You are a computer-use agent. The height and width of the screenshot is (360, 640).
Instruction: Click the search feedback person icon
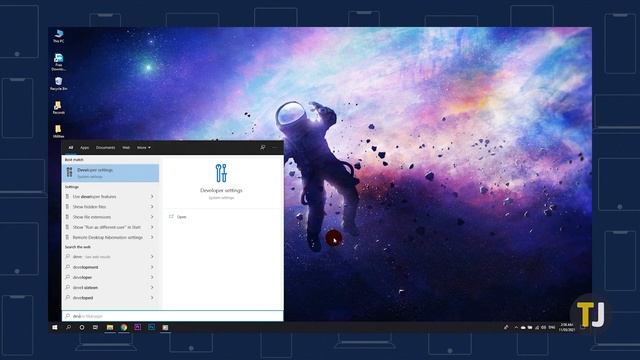(x=263, y=147)
